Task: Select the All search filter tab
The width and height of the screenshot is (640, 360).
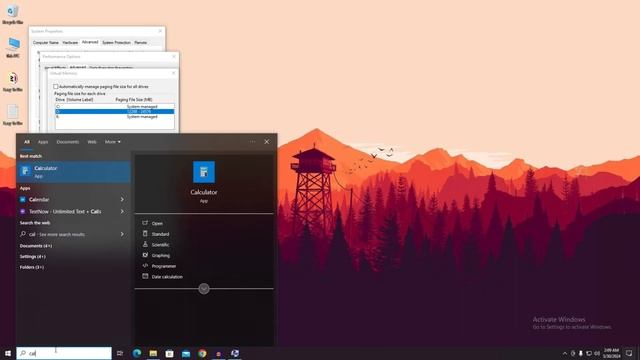Action: (x=27, y=142)
